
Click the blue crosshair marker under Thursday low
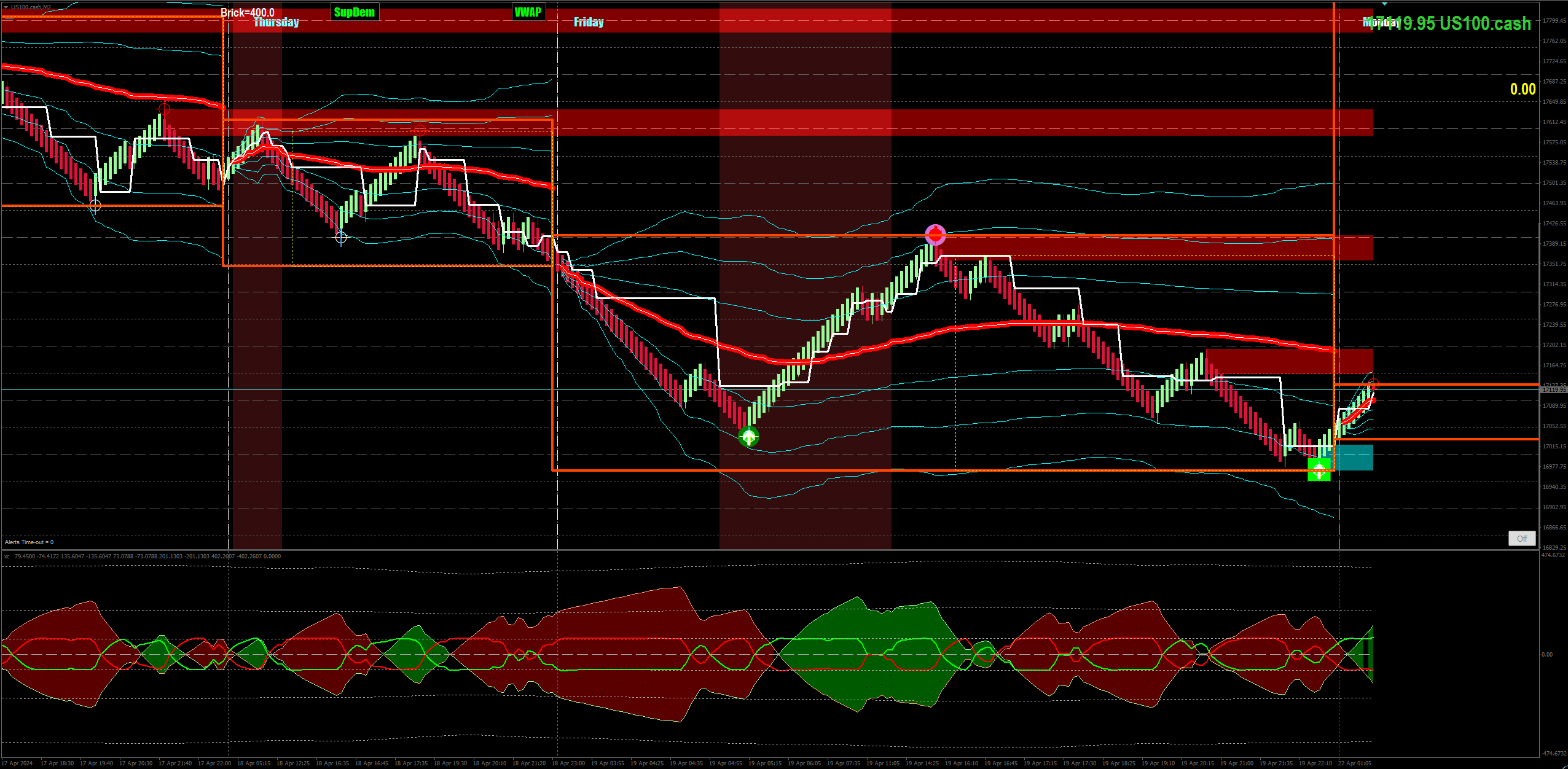[x=341, y=237]
